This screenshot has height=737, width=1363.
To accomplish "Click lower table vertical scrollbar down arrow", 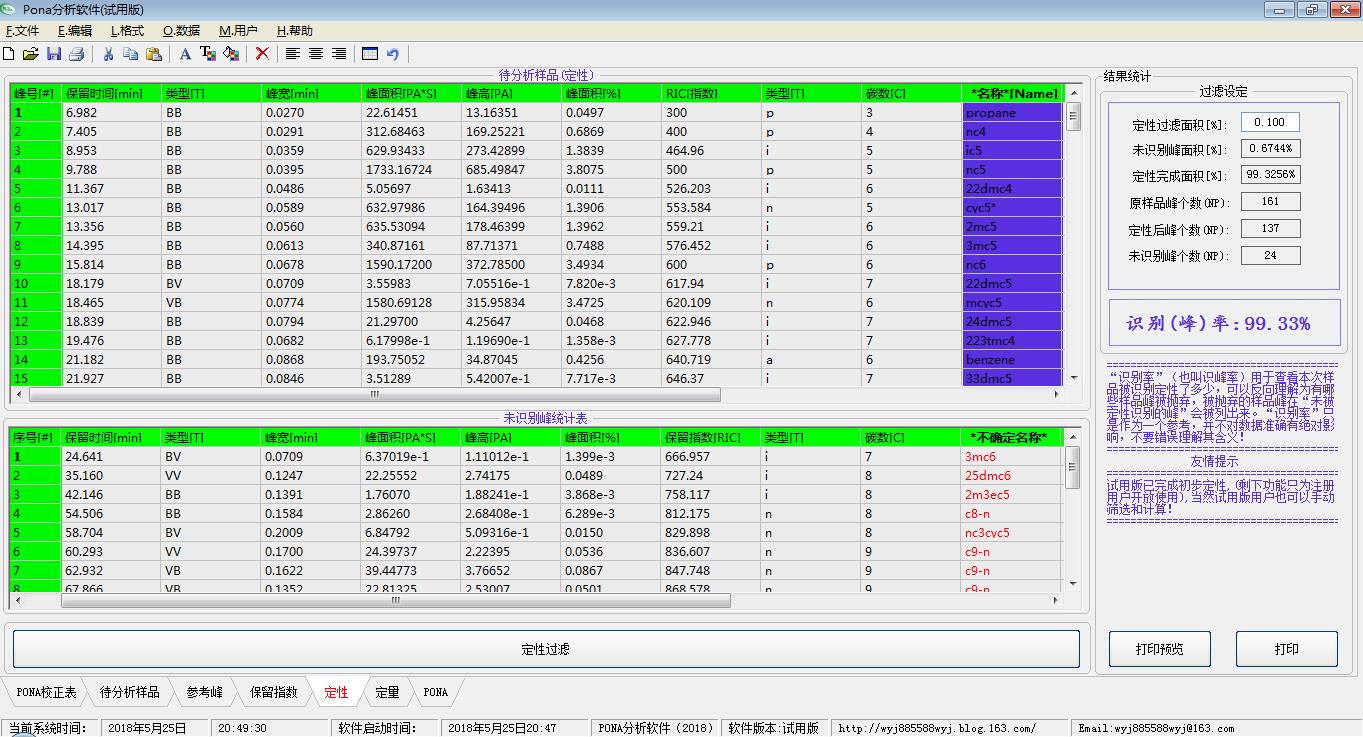I will click(1073, 583).
